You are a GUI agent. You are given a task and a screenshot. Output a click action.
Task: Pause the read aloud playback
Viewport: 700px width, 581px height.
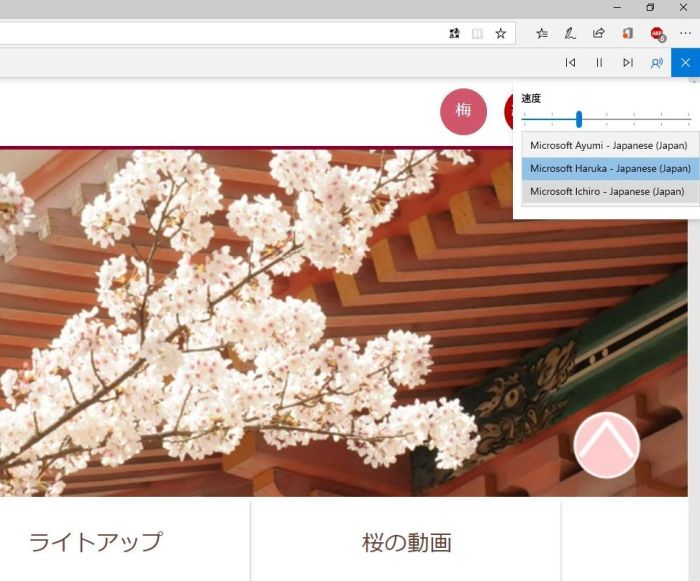click(599, 62)
